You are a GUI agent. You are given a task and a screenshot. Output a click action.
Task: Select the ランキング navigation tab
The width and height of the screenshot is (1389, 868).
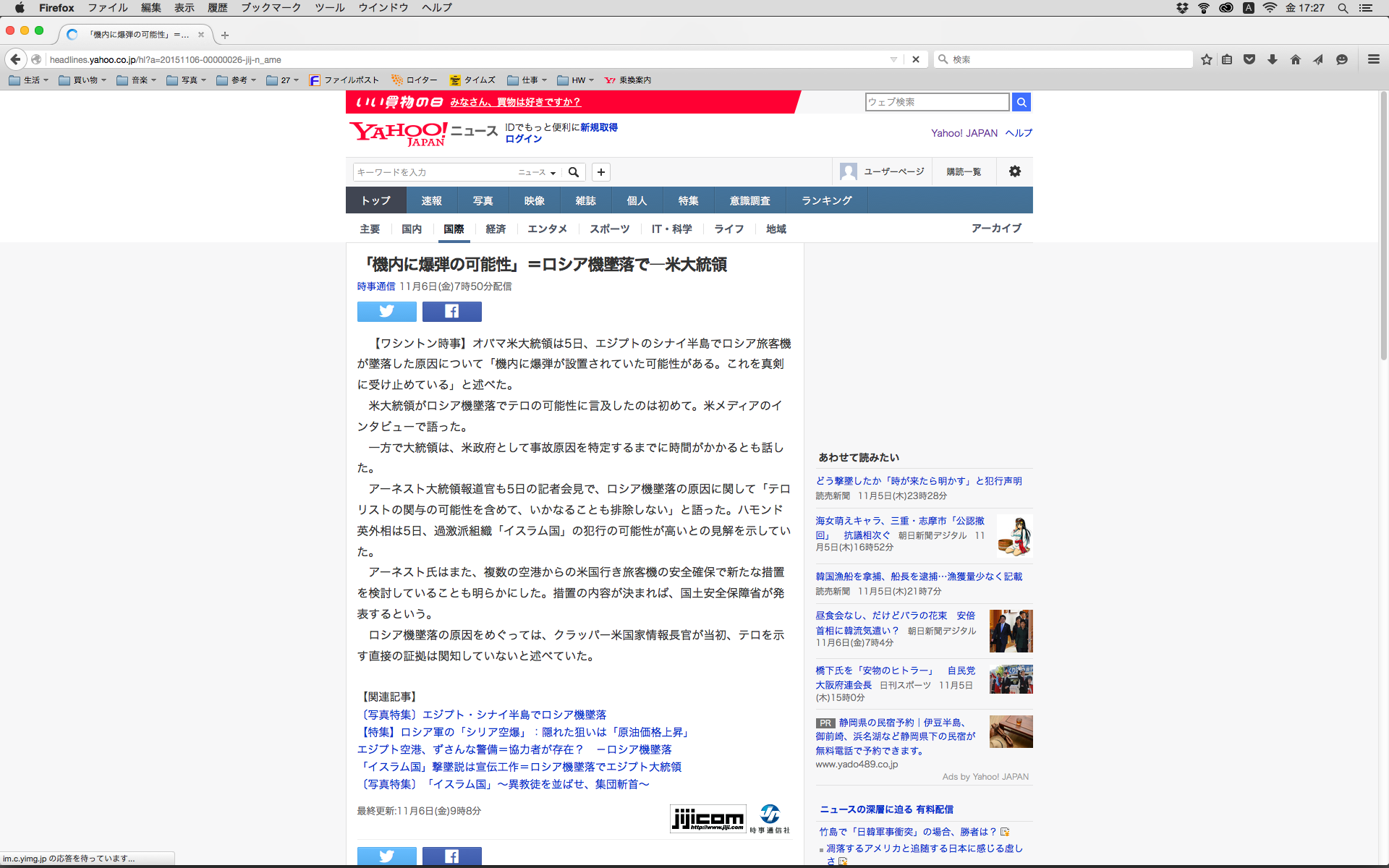tap(826, 200)
